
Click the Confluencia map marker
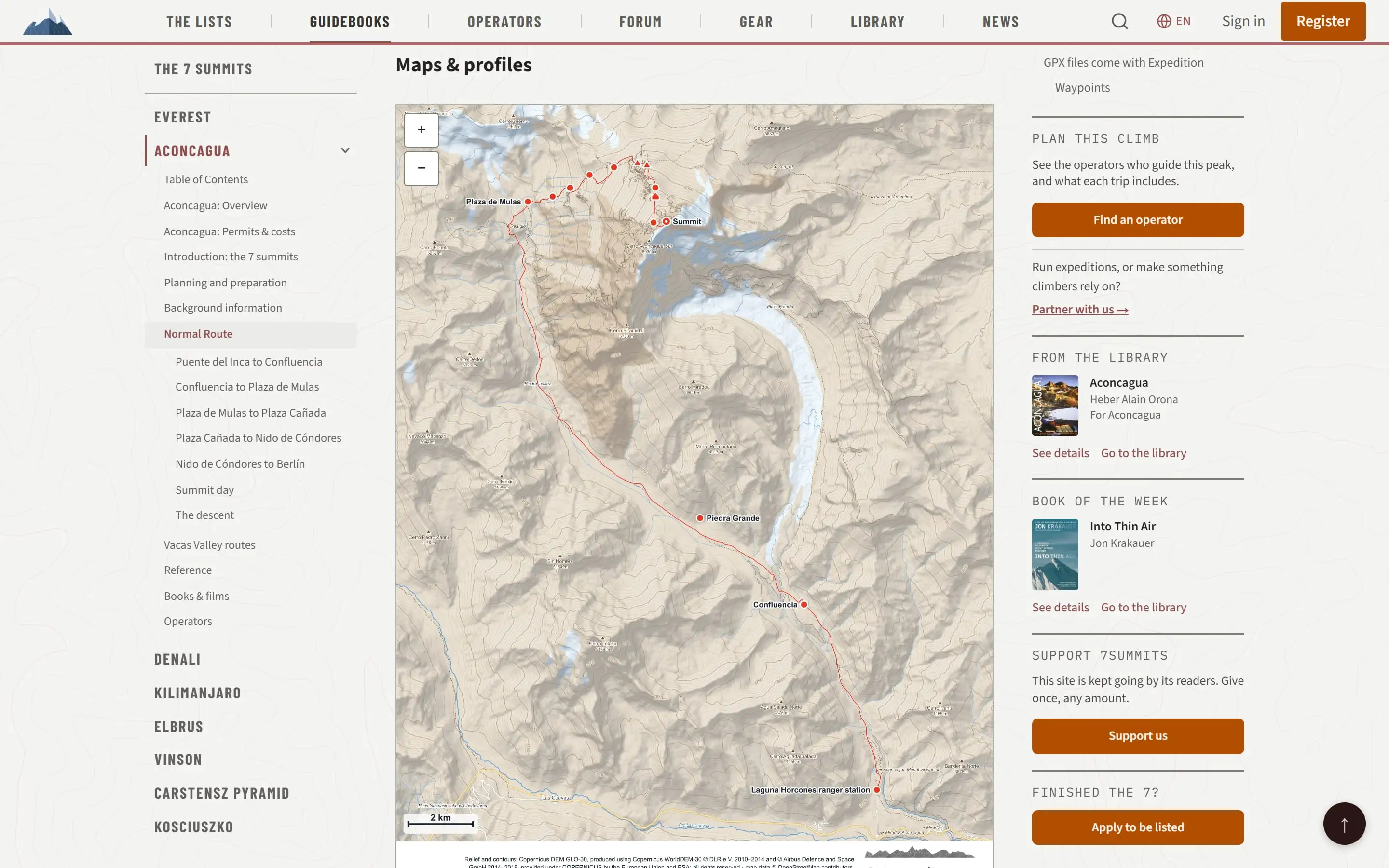coord(803,605)
